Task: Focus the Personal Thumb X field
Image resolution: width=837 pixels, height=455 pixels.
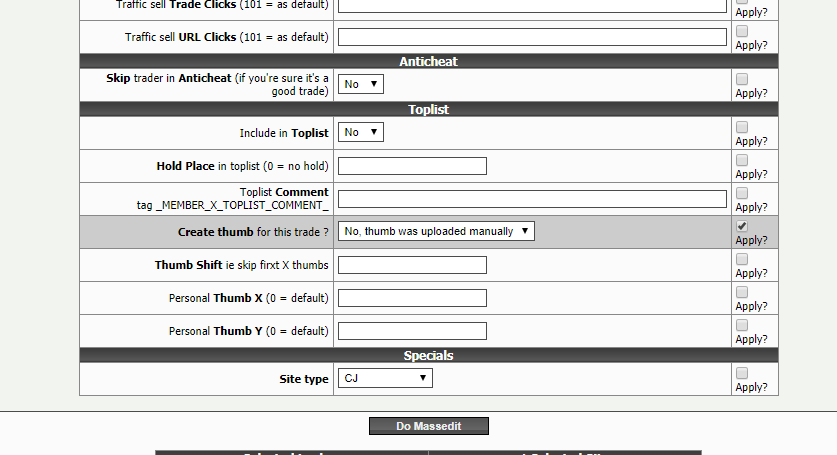Action: pos(412,298)
